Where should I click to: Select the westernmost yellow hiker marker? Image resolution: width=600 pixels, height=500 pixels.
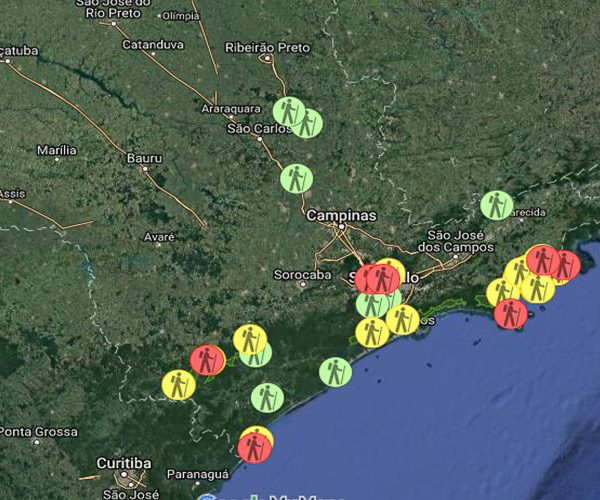[179, 384]
